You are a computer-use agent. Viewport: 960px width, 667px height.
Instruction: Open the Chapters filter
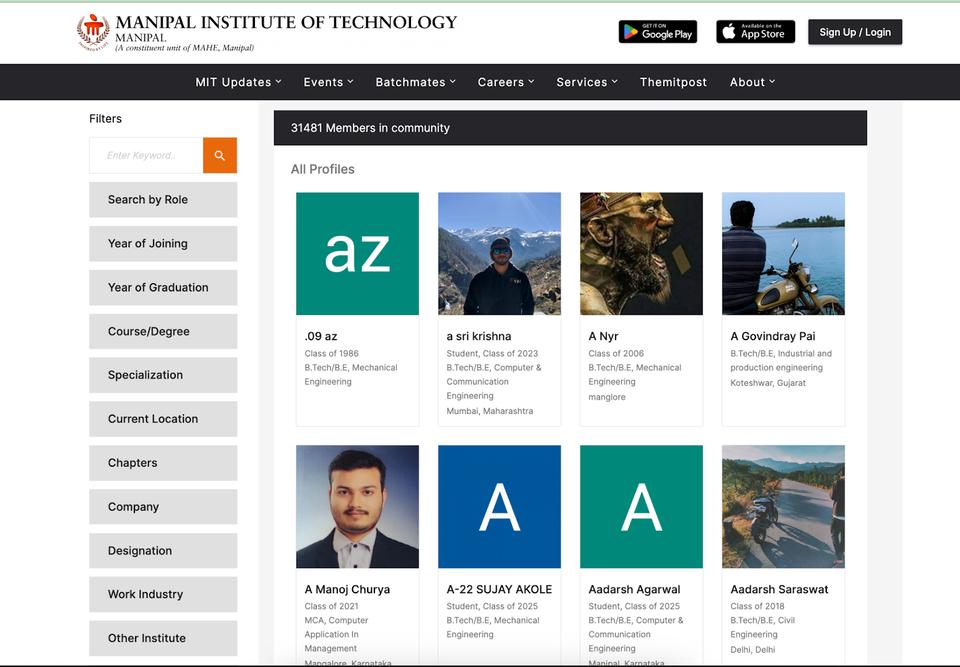point(163,463)
